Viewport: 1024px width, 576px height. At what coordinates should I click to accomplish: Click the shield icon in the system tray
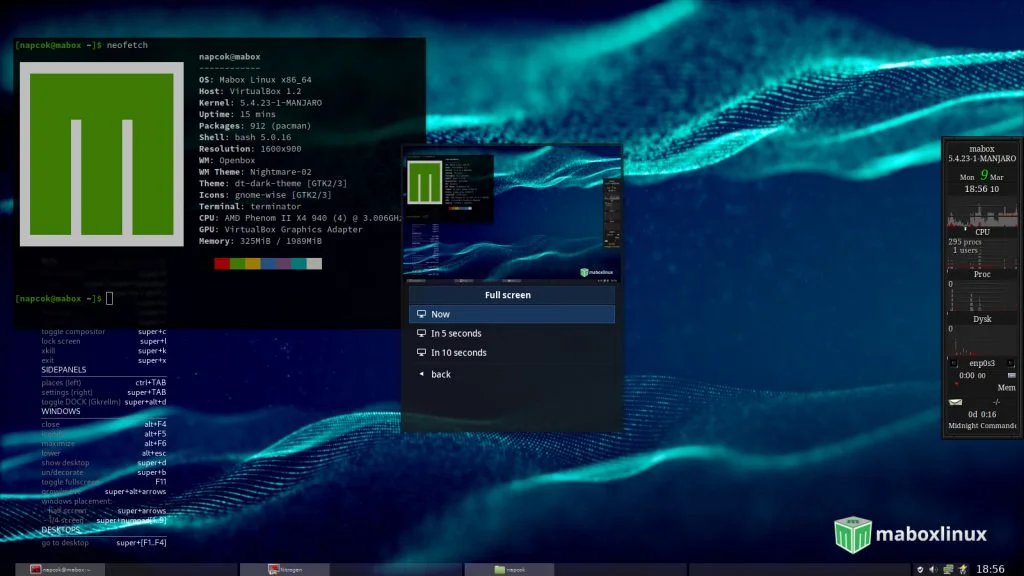(x=920, y=569)
